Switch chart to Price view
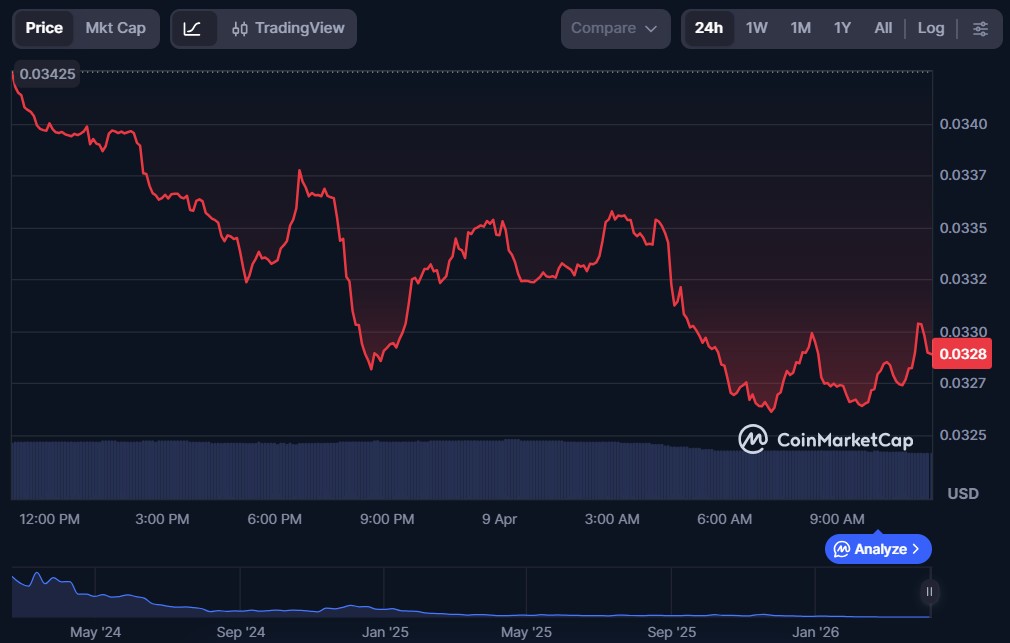 click(x=44, y=28)
